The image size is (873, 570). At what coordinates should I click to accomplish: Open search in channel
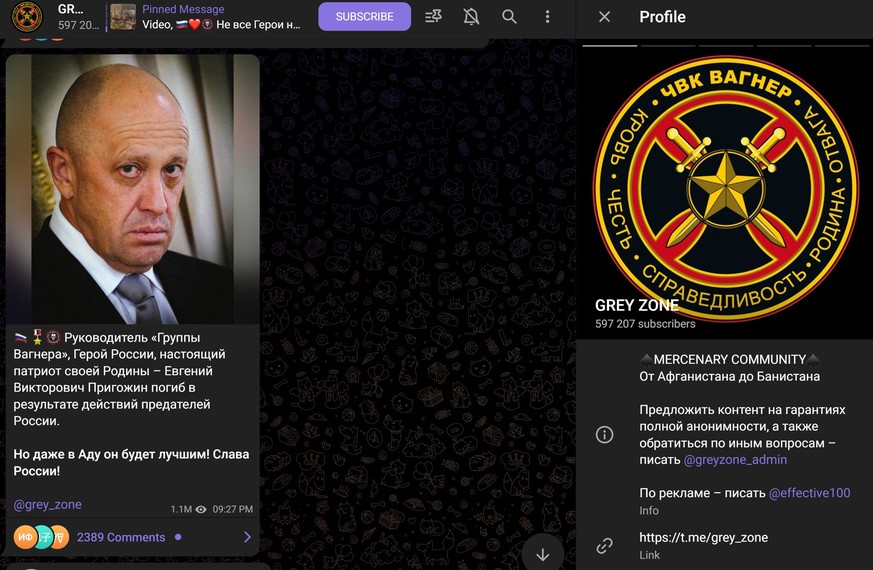pos(509,17)
